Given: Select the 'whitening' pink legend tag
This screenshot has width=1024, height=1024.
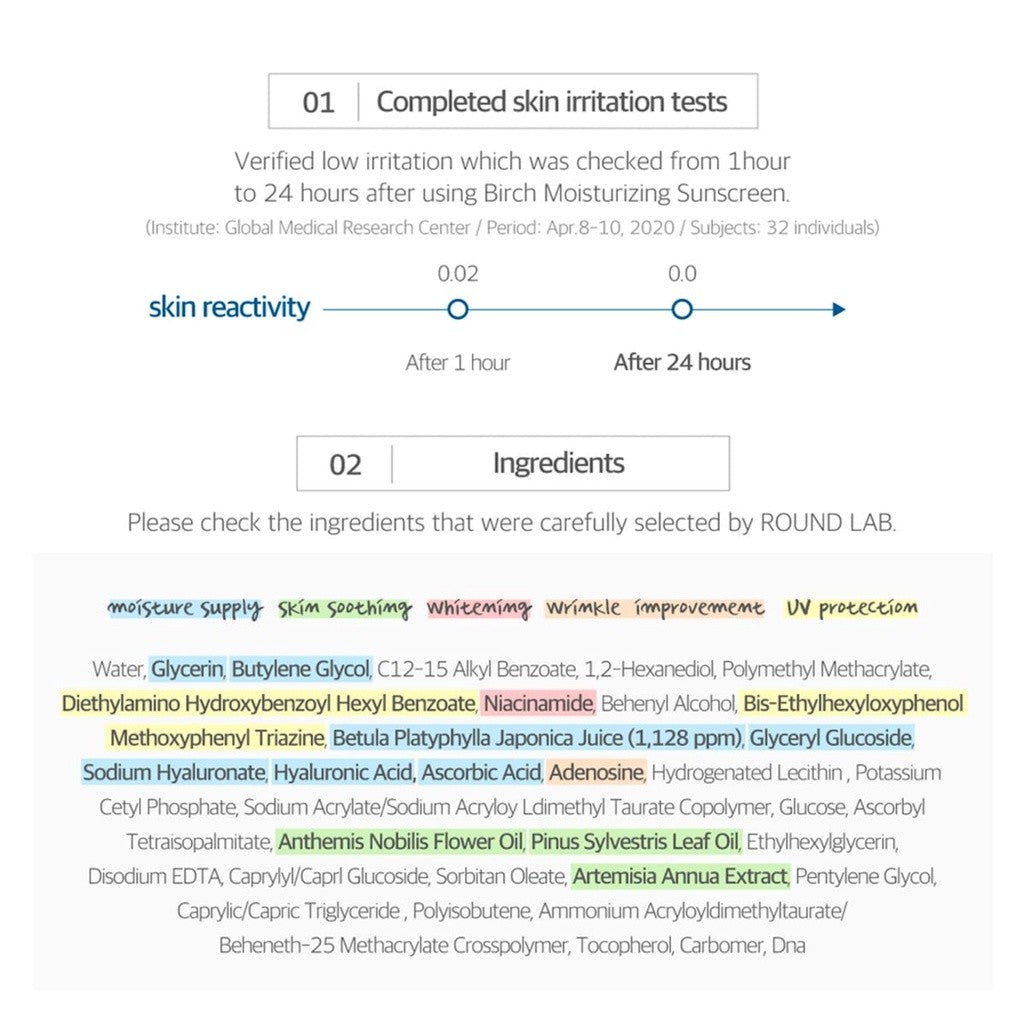Looking at the screenshot, I should point(479,608).
